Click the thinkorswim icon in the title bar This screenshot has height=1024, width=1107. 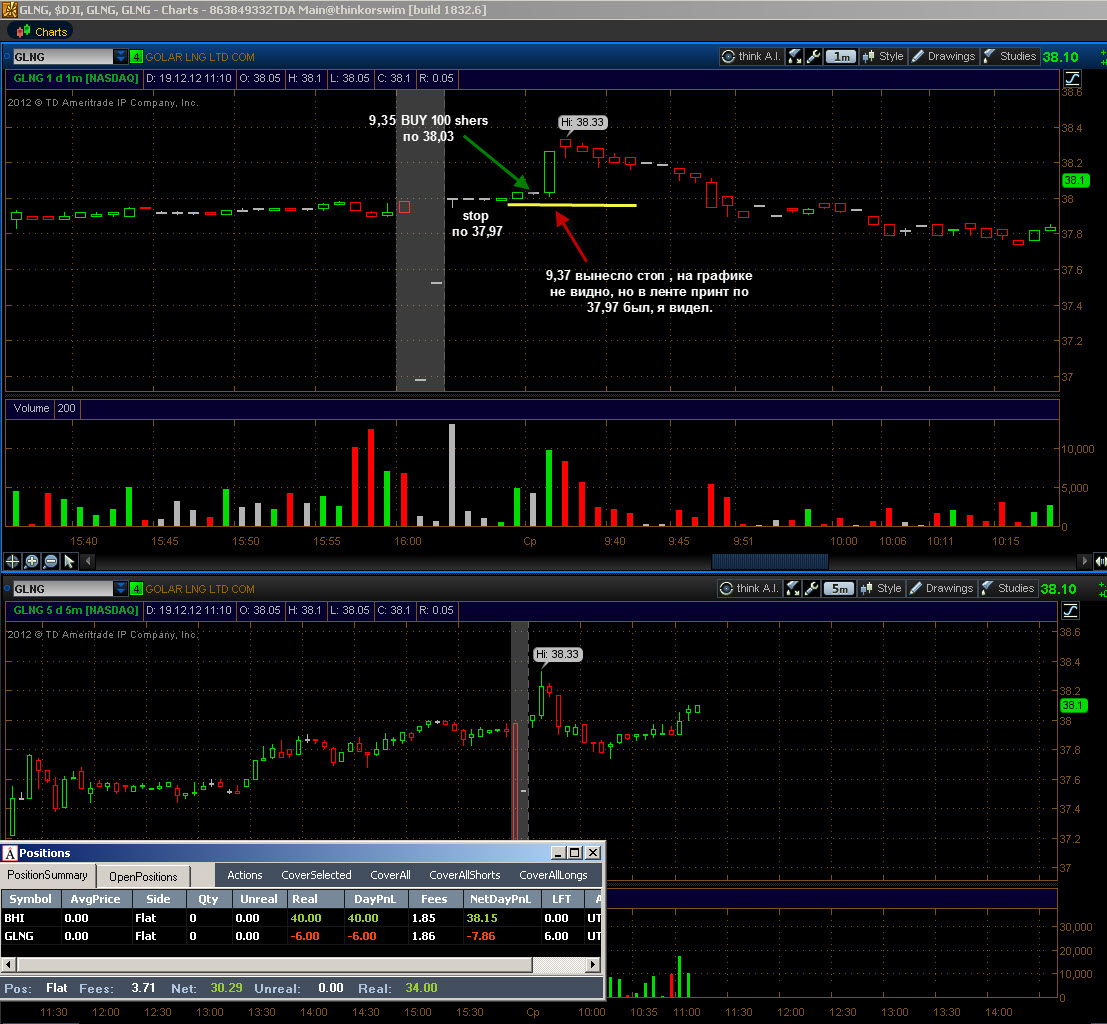9,10
